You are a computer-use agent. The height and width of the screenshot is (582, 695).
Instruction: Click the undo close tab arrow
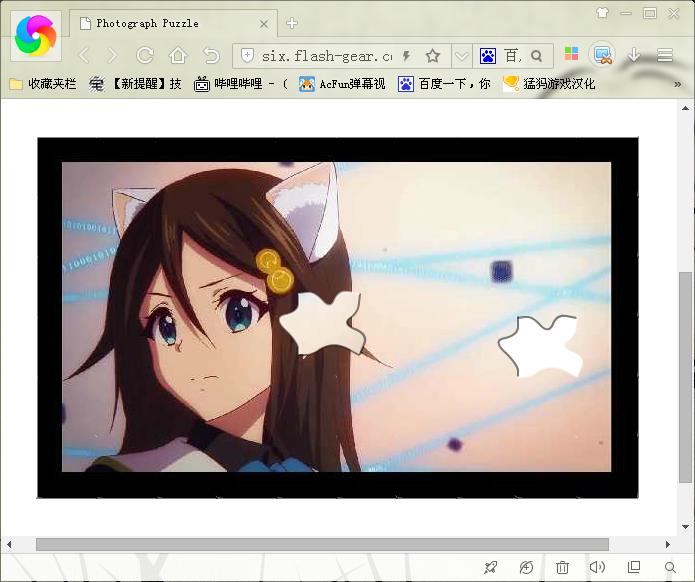(211, 56)
